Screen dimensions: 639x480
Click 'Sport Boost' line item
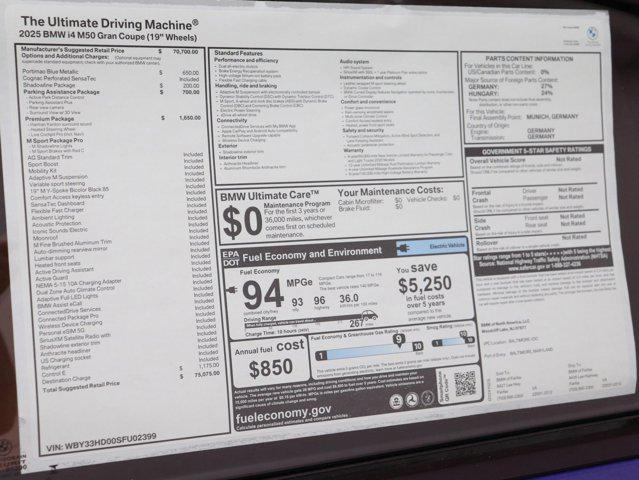43,164
